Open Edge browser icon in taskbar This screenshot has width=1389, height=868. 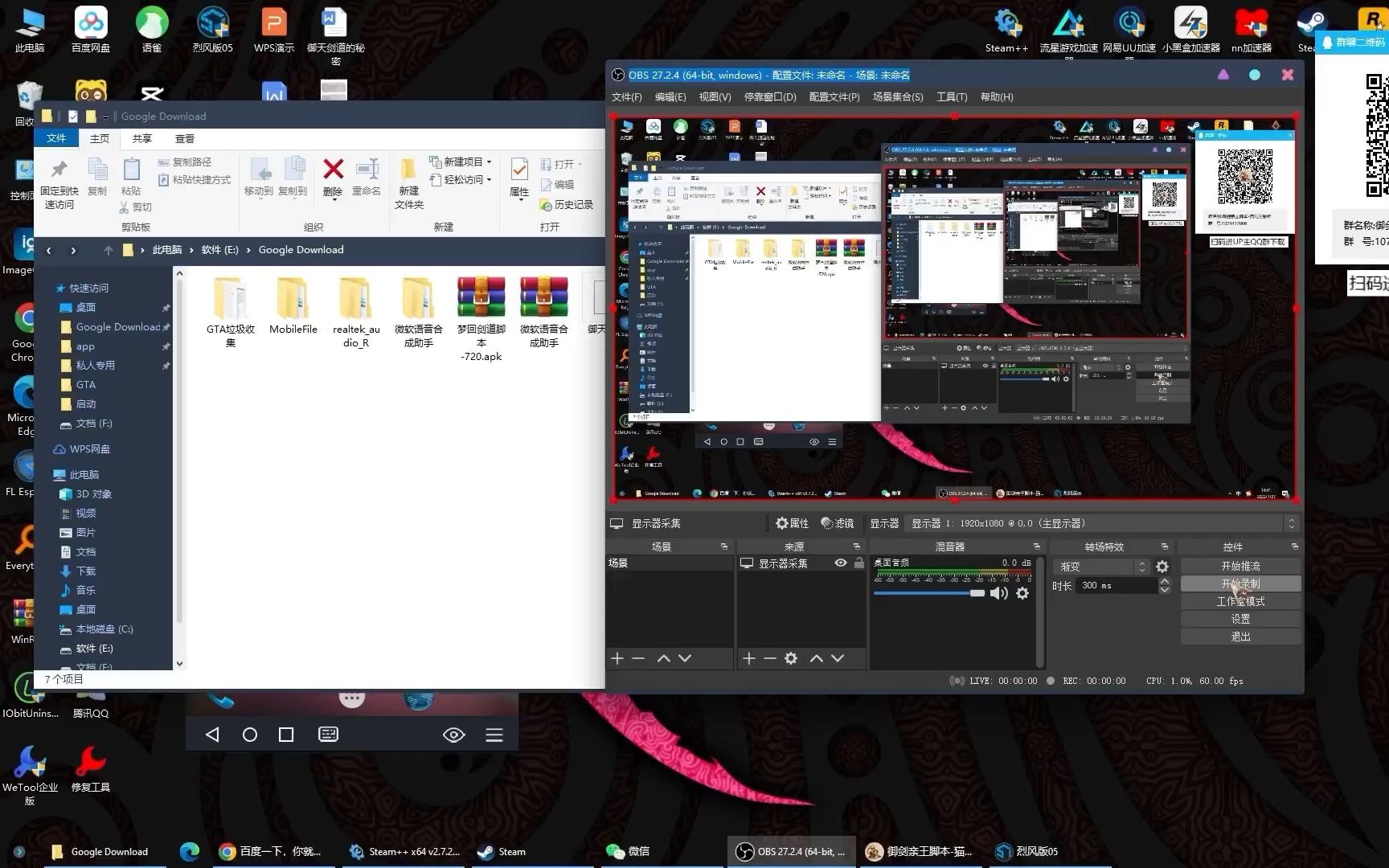190,851
